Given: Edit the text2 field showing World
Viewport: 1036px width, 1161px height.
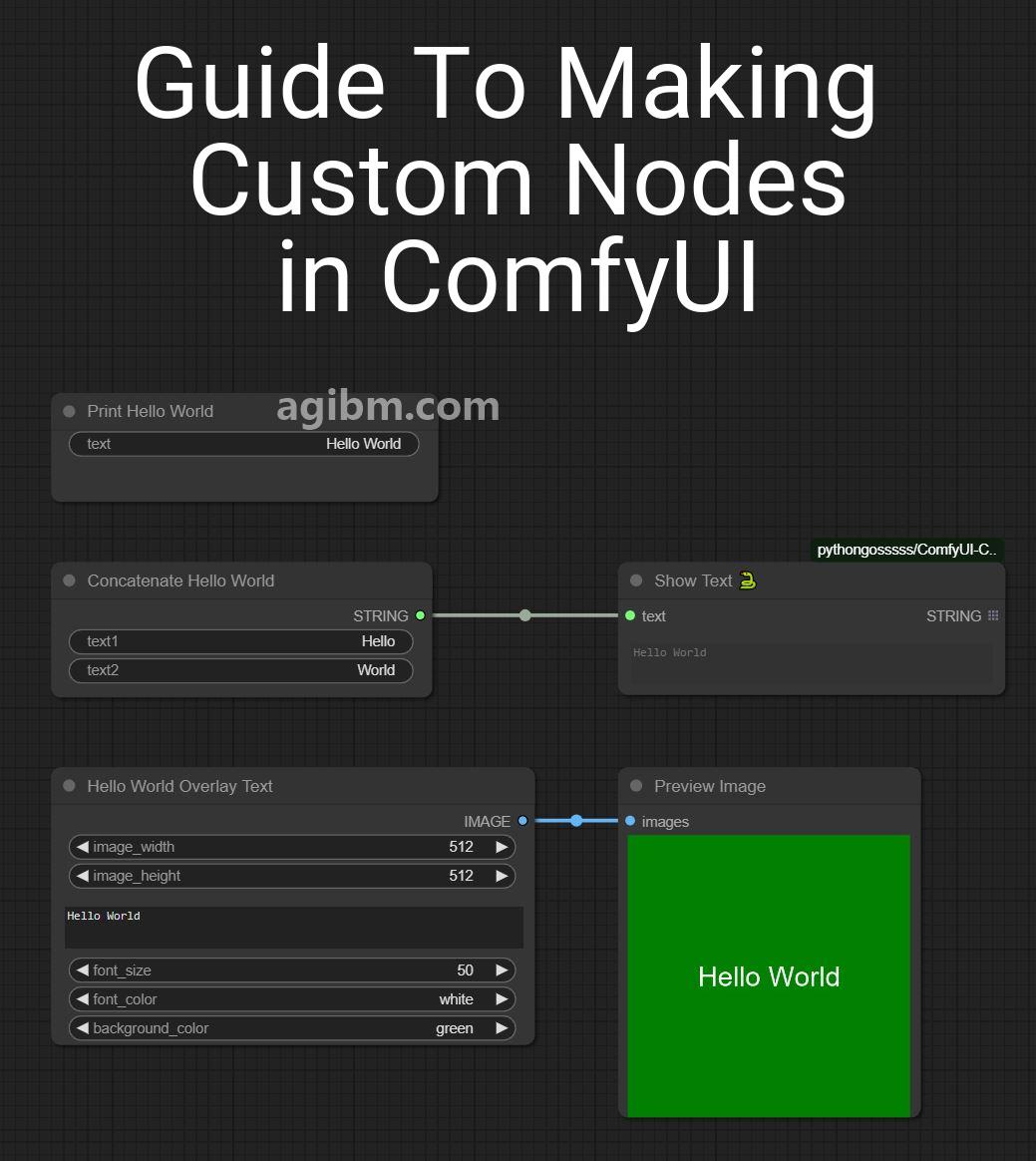Looking at the screenshot, I should coord(240,670).
